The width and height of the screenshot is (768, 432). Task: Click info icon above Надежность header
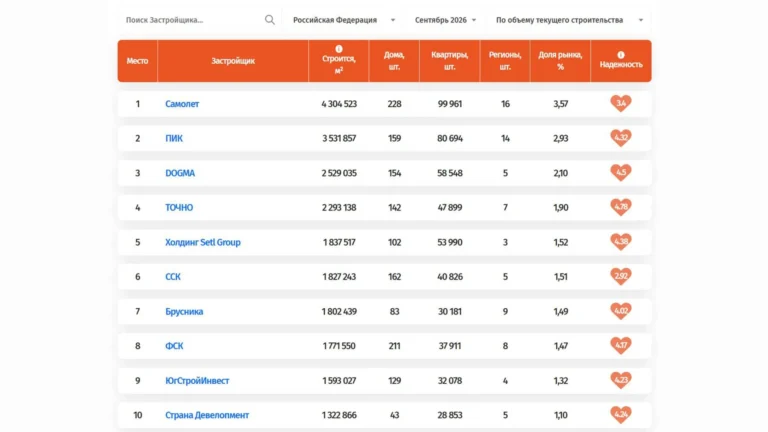[621, 55]
